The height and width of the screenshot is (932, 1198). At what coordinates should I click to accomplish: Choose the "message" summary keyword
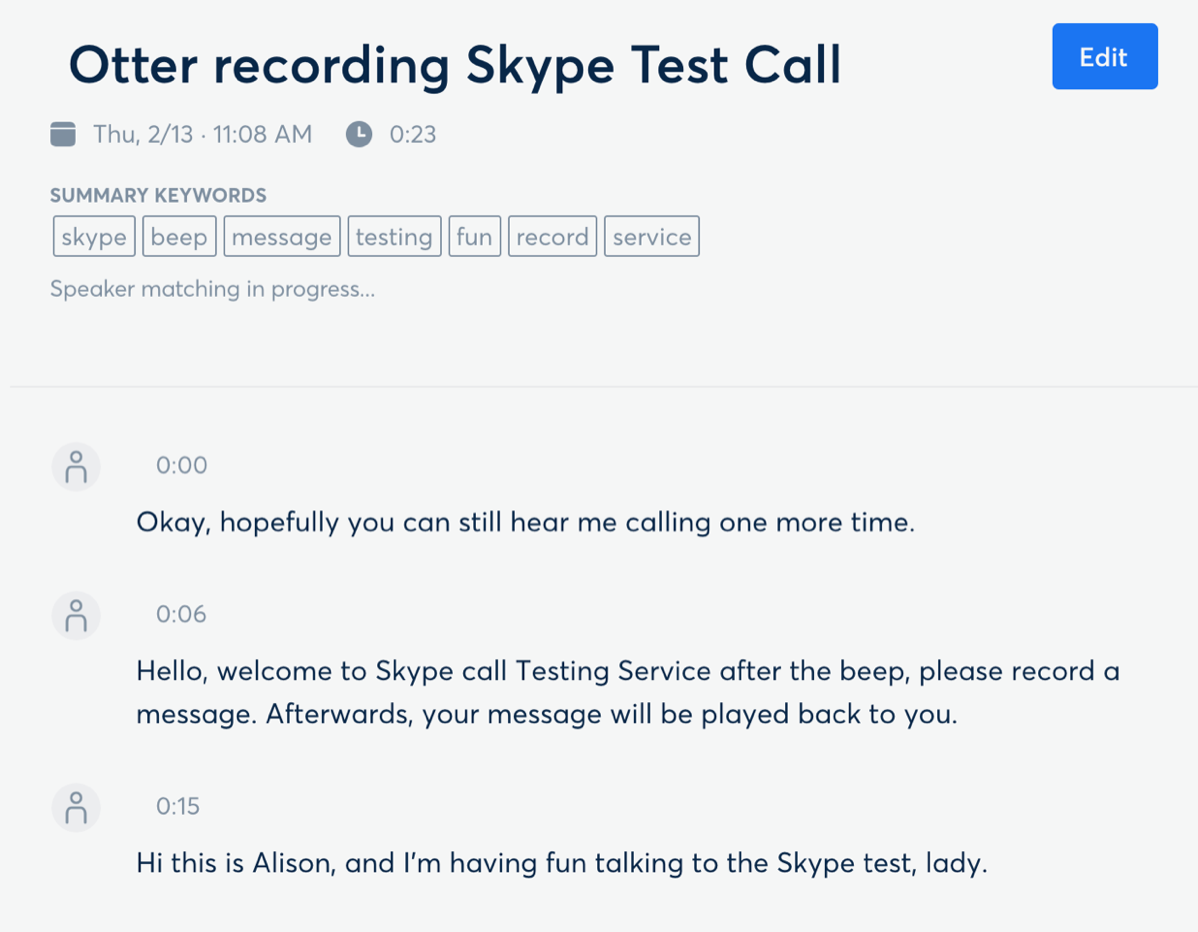(x=282, y=237)
